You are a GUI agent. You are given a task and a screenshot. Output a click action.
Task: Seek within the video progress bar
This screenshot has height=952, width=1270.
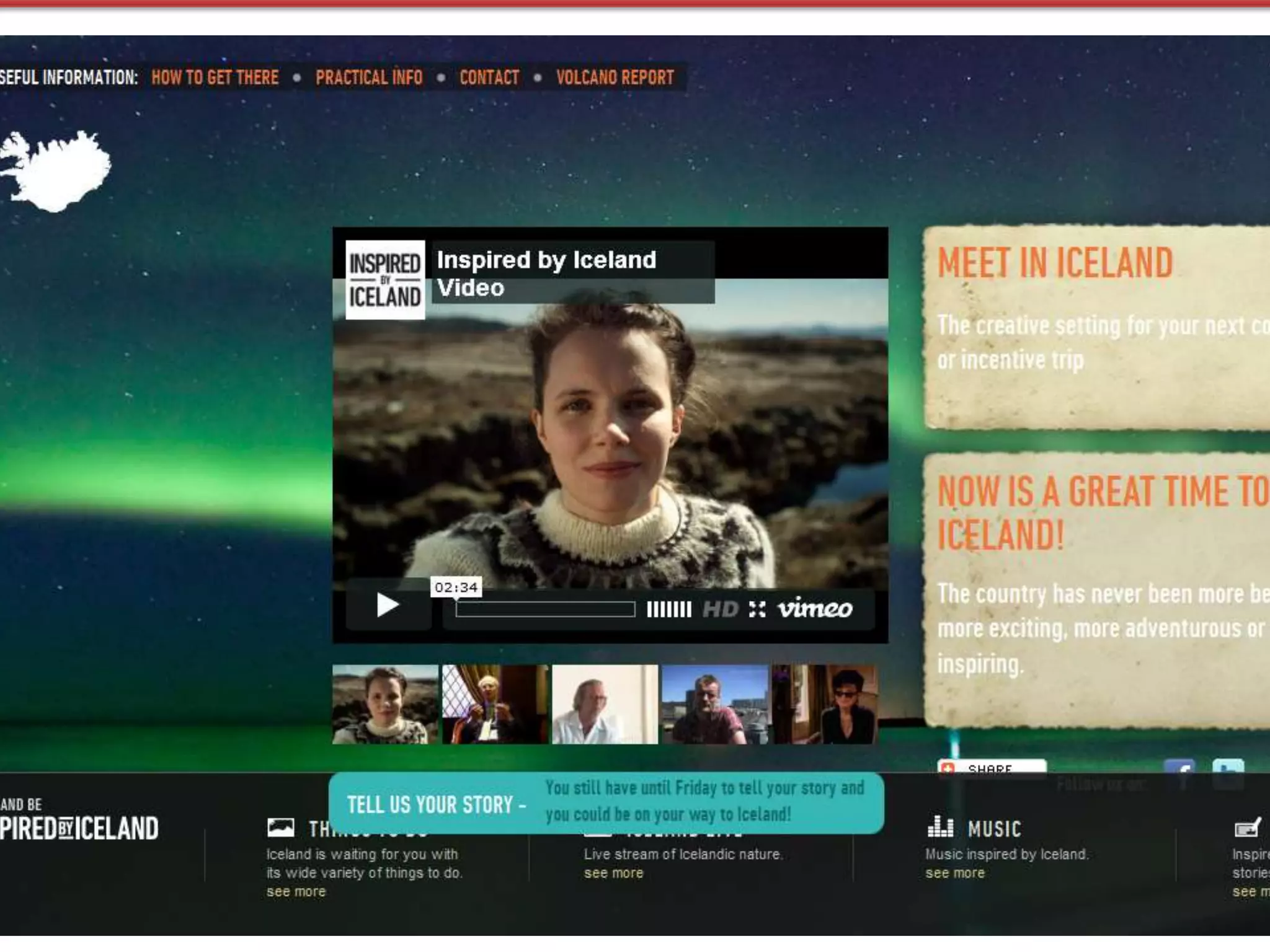pos(544,609)
